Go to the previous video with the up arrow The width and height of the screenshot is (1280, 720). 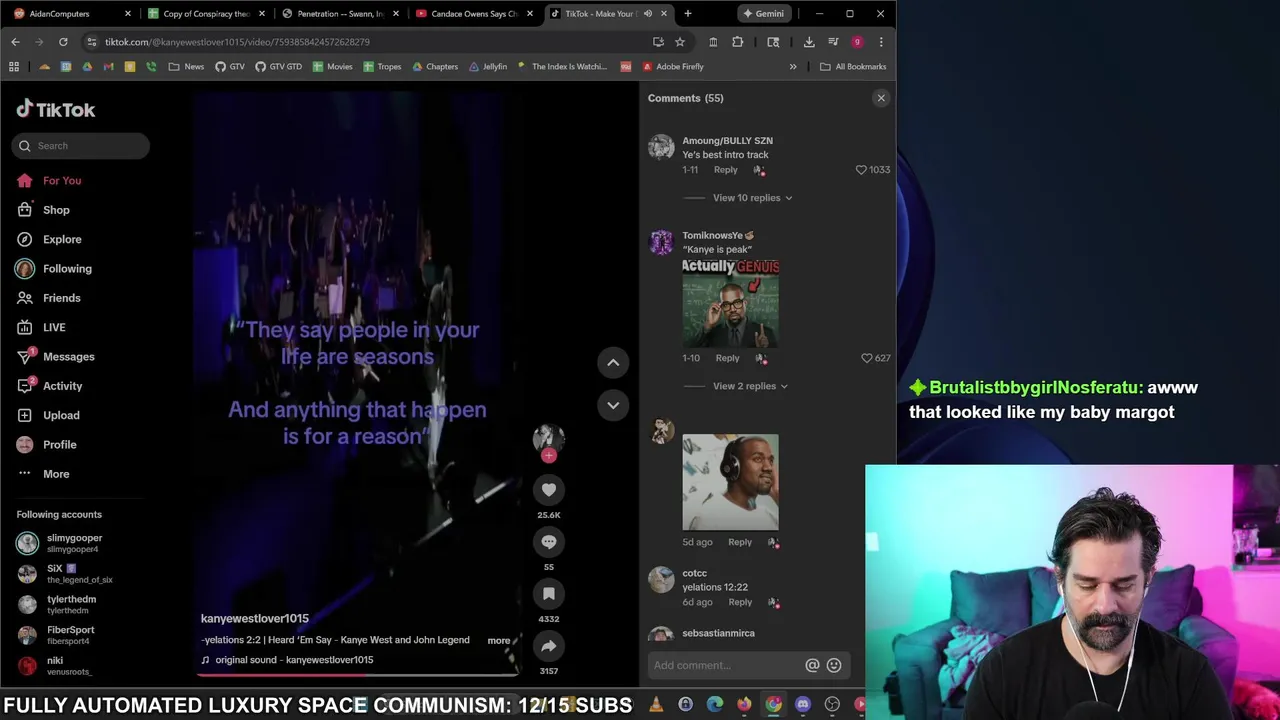point(613,362)
